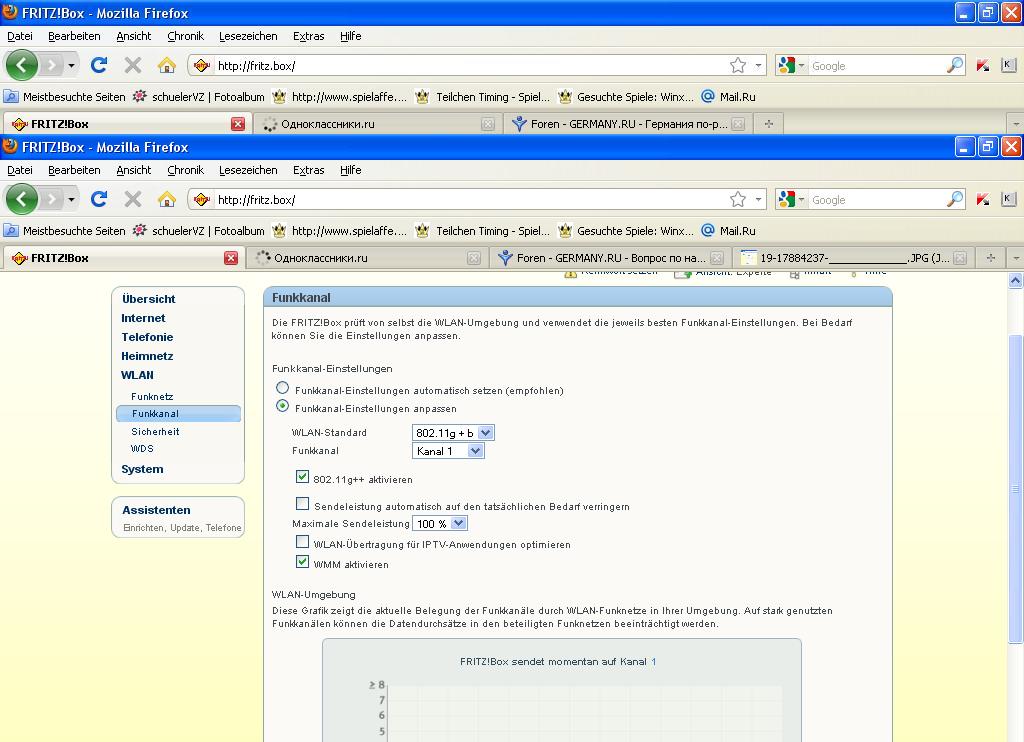
Task: Open a new tab in the front window
Action: 991,258
